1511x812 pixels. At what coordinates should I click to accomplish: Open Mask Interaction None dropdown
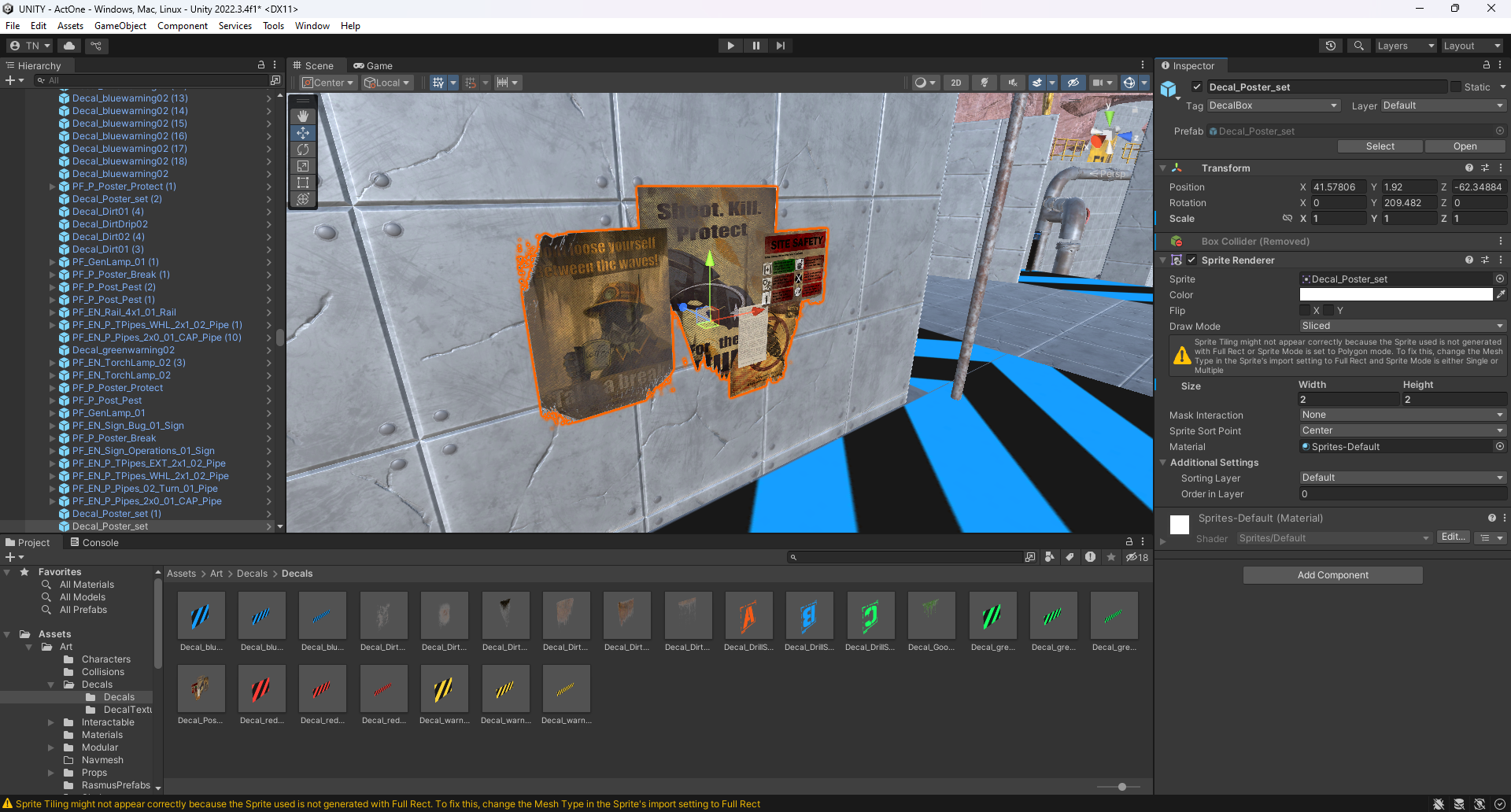click(x=1402, y=415)
